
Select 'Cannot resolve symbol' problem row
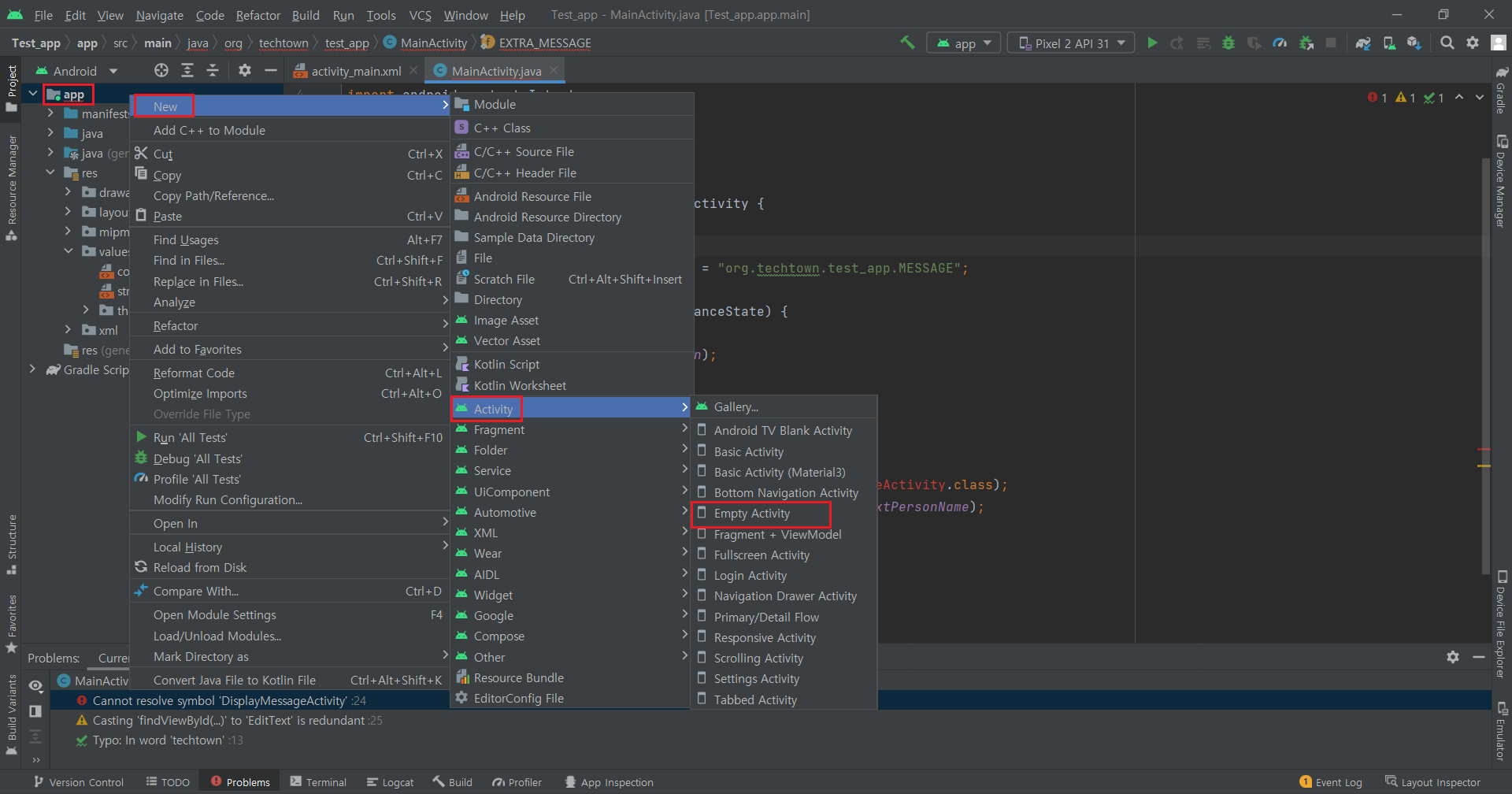(772, 700)
